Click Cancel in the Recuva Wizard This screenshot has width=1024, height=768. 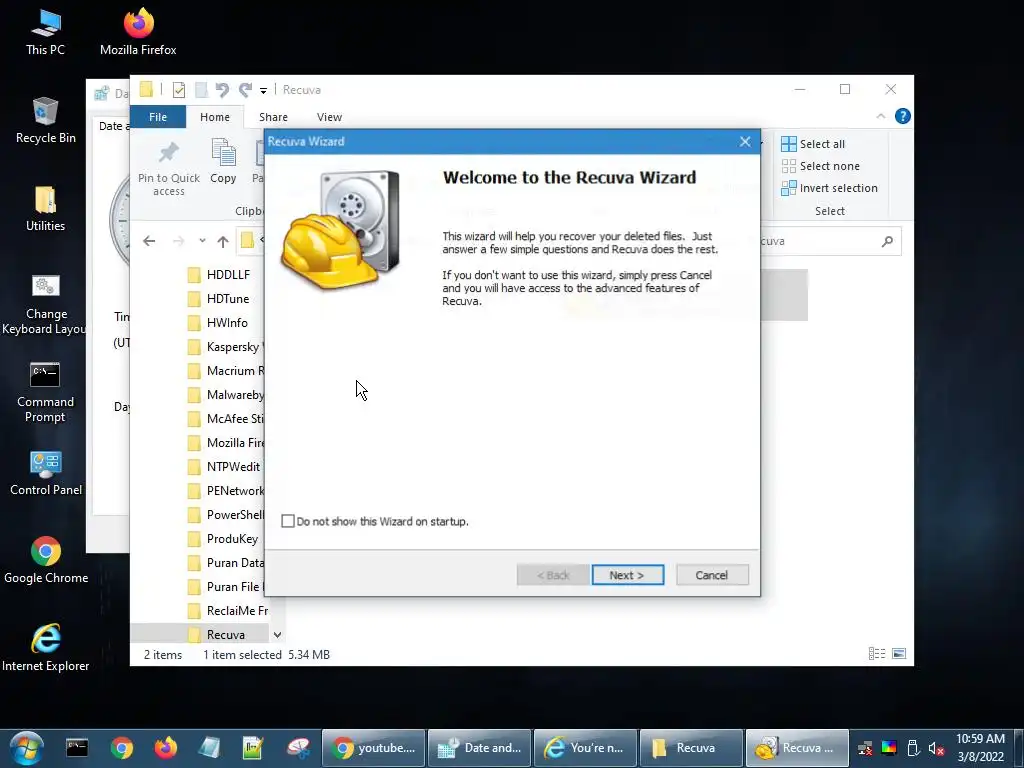click(712, 575)
